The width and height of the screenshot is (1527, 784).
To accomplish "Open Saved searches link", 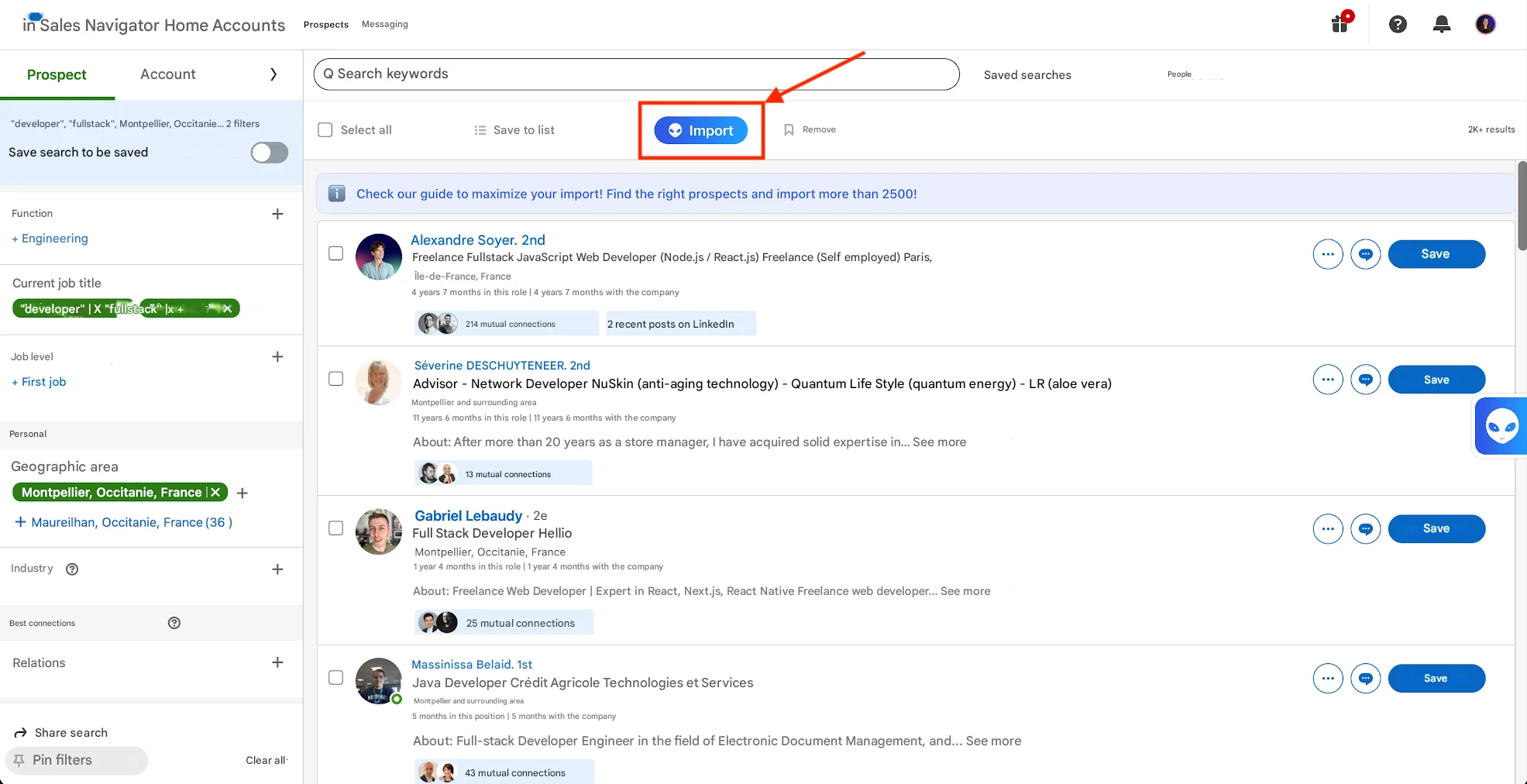I will [1027, 75].
